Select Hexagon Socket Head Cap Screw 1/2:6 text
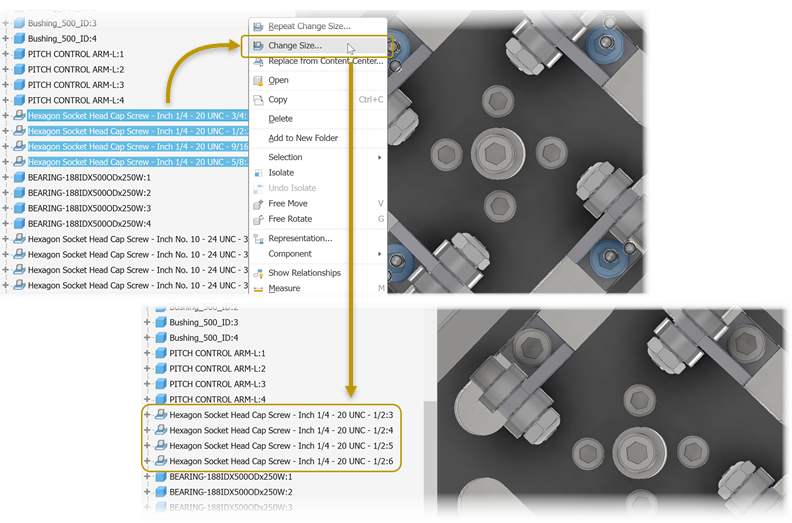Image resolution: width=792 pixels, height=523 pixels. click(x=281, y=461)
